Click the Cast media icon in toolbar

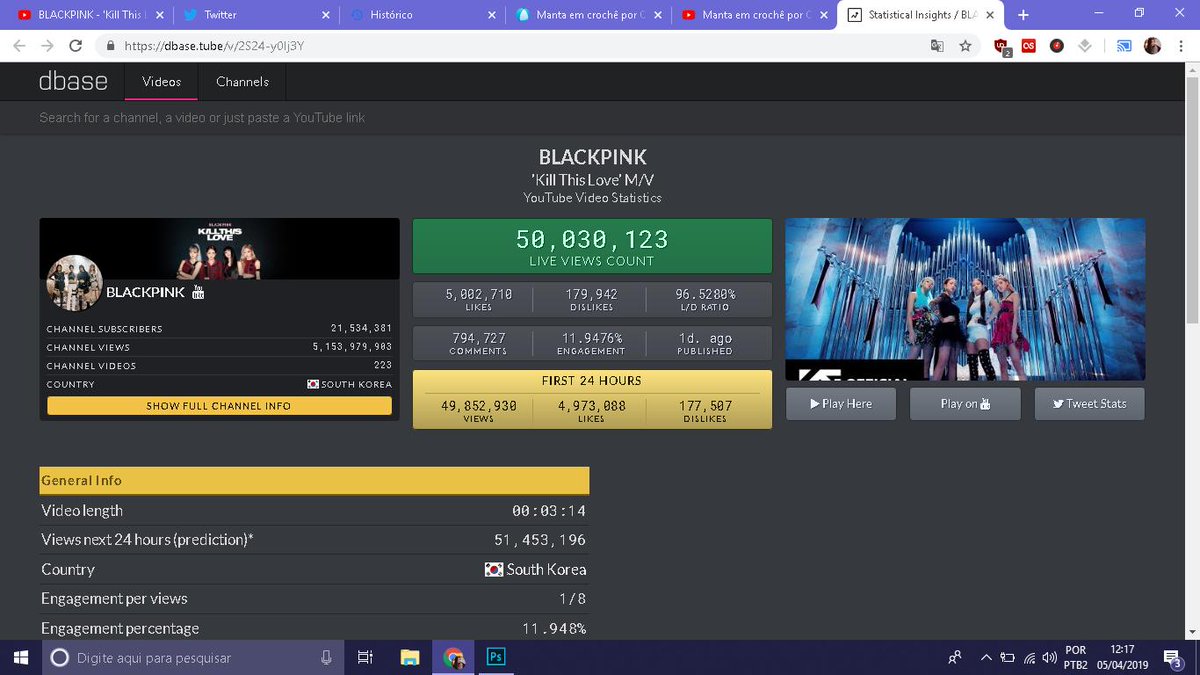pos(1124,46)
